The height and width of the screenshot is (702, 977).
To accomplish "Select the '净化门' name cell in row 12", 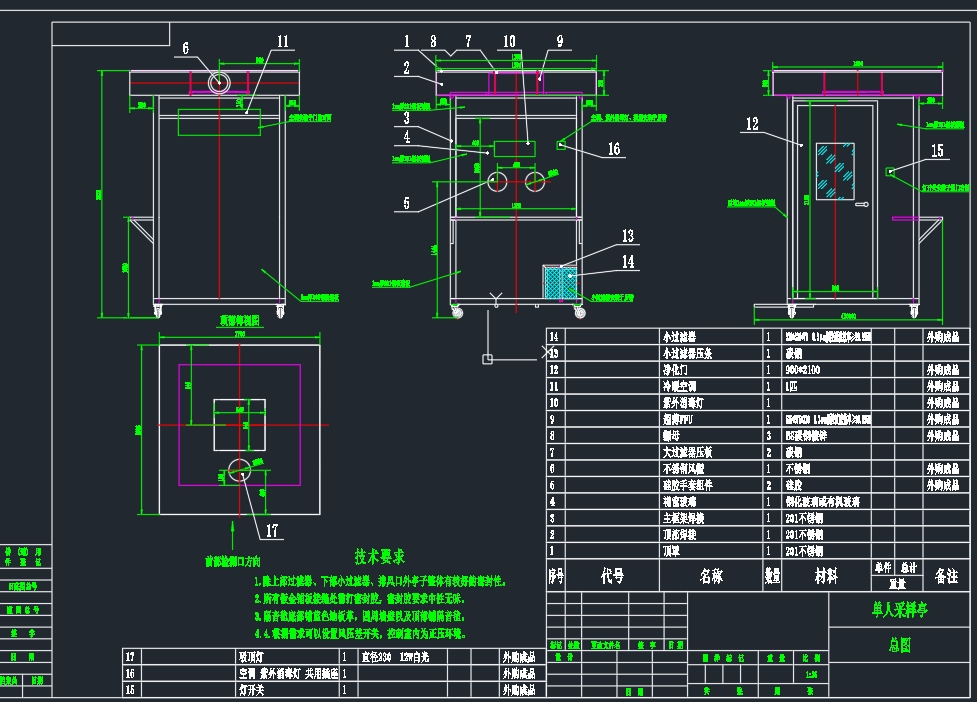I will [675, 369].
